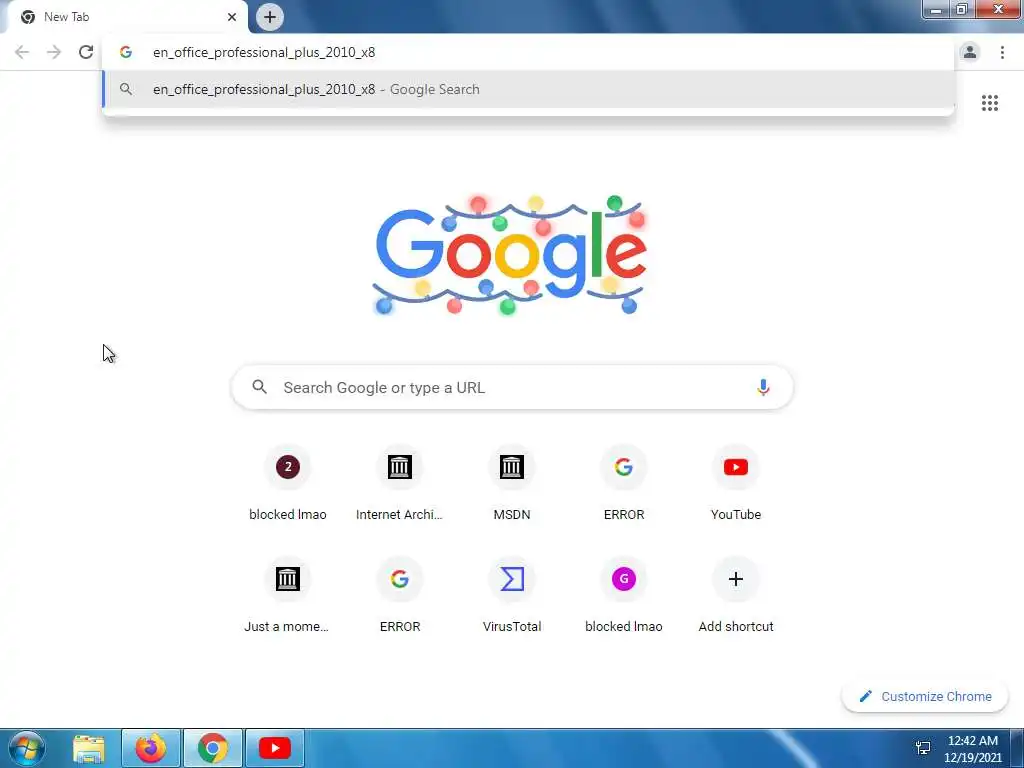Click the Google holiday lights doodle

coord(511,255)
